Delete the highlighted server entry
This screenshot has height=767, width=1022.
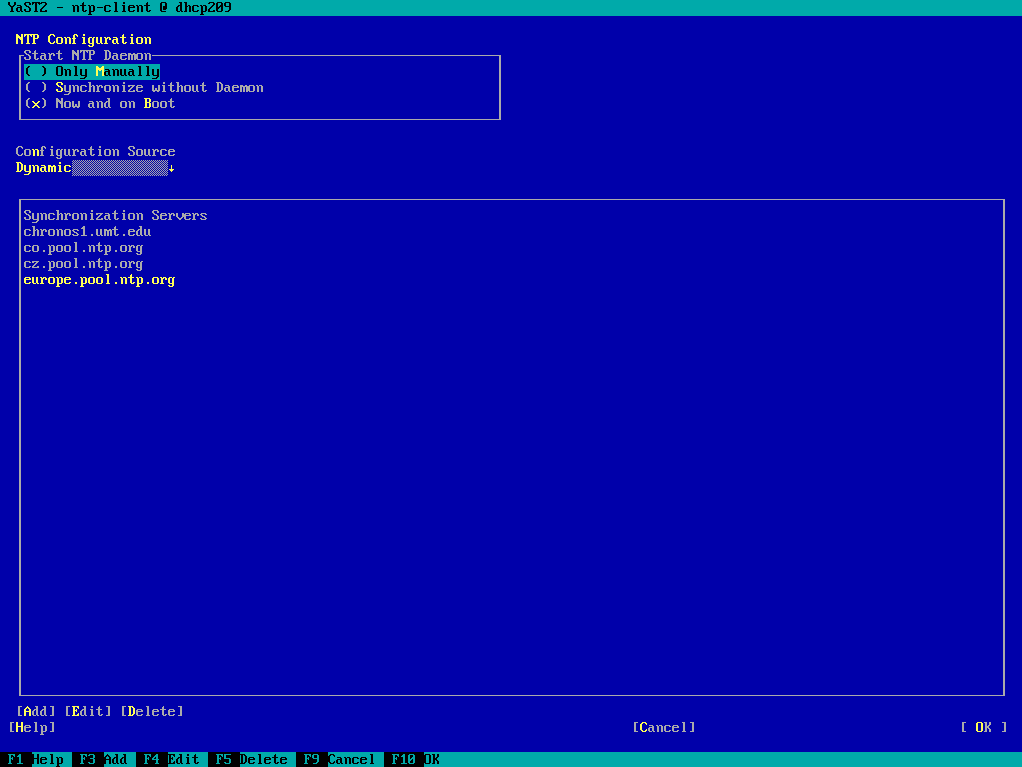tap(152, 711)
